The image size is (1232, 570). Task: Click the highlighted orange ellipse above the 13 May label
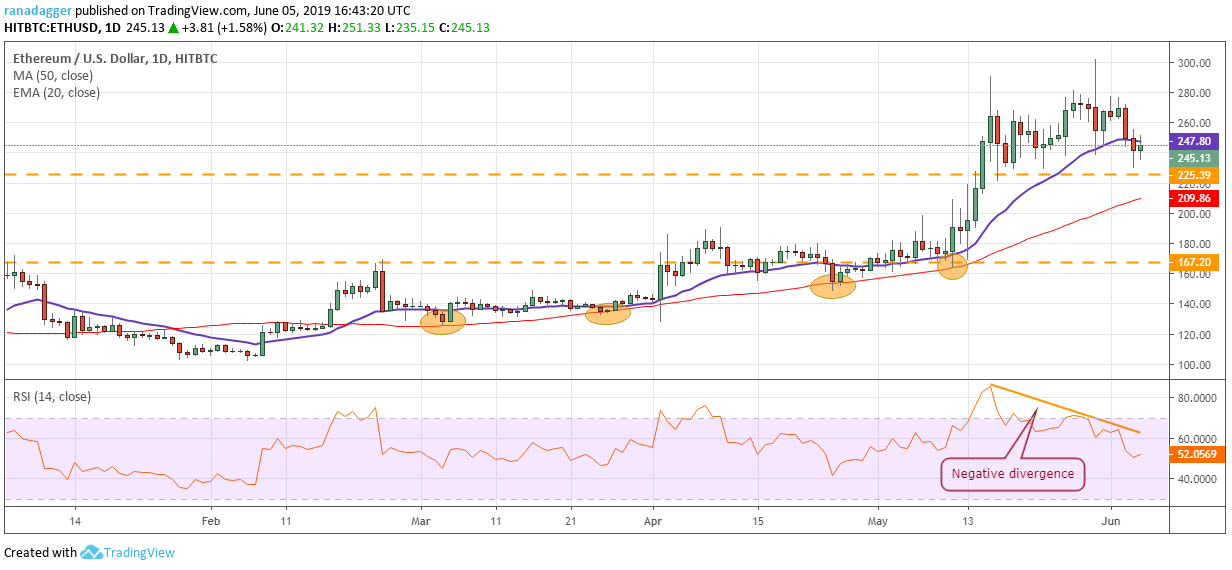point(952,266)
